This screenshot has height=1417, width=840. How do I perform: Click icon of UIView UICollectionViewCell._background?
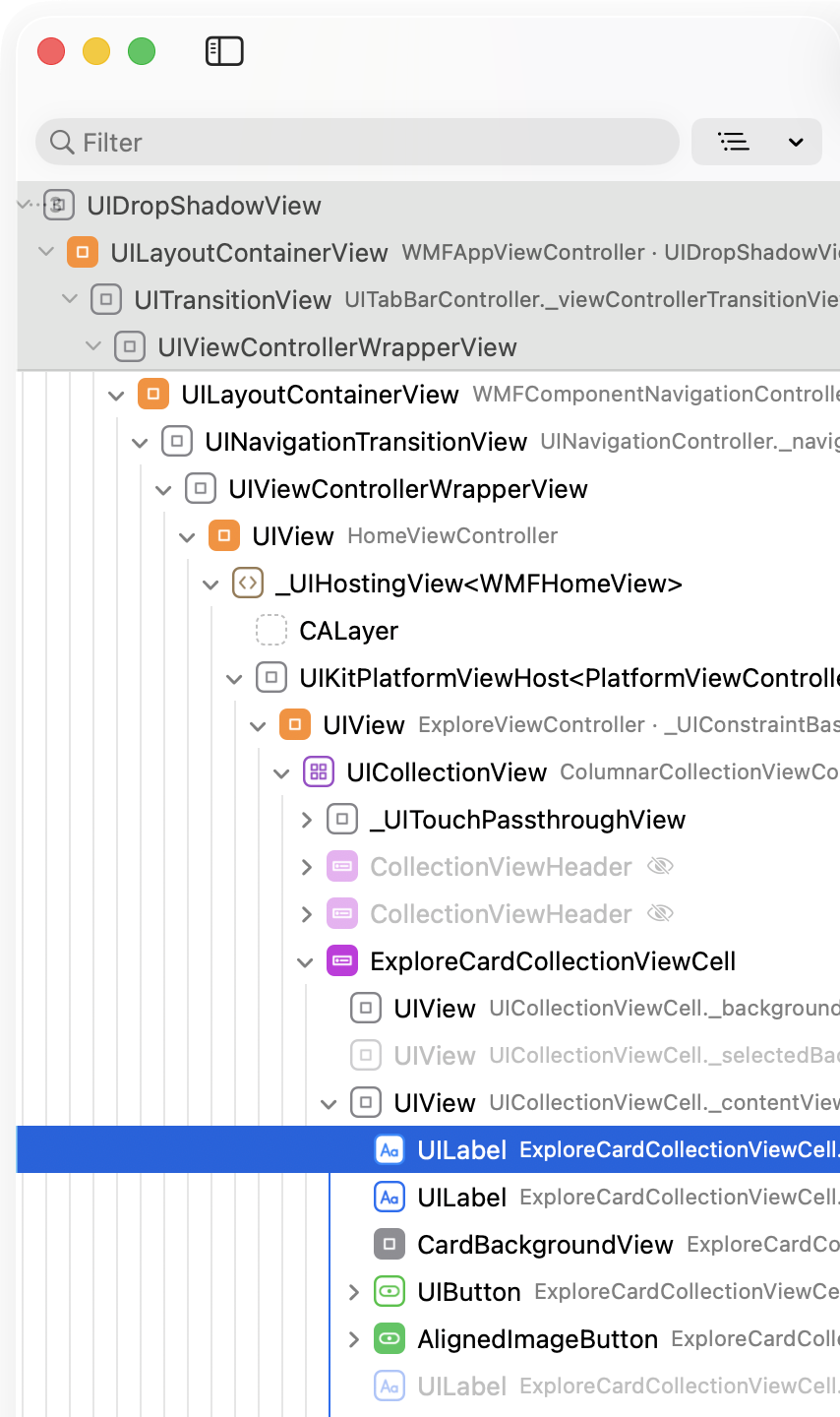[x=366, y=1008]
